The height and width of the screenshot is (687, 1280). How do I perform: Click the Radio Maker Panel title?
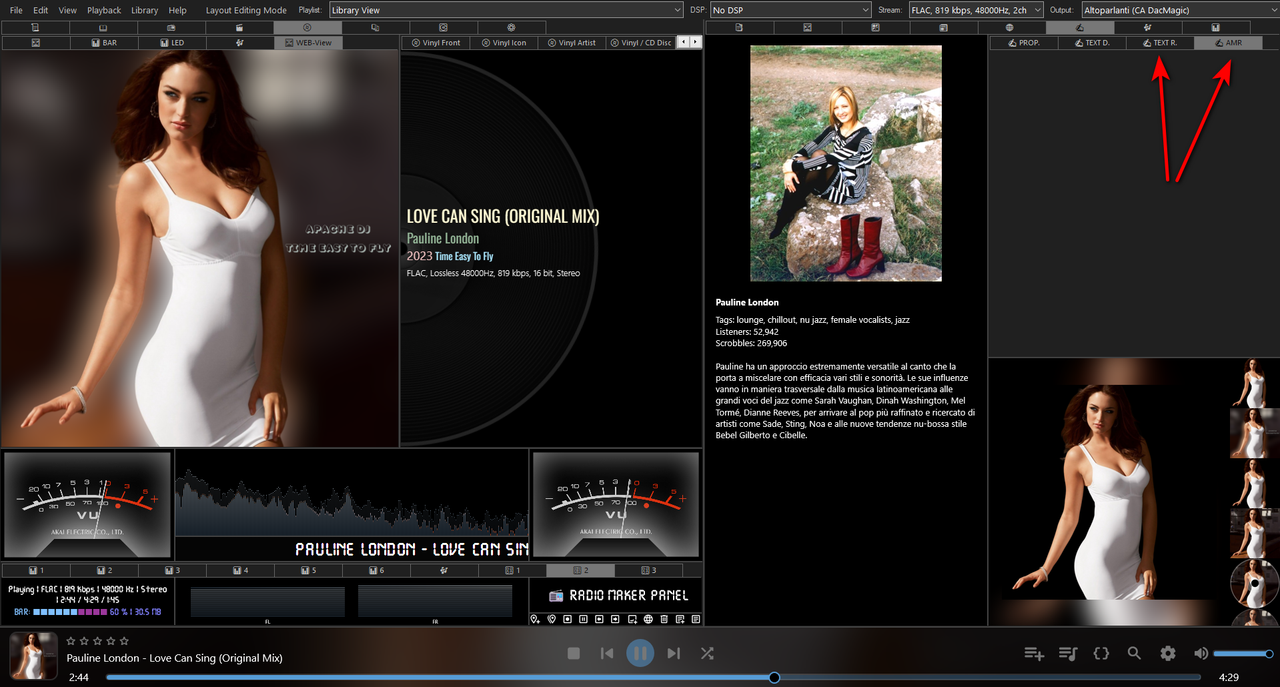pyautogui.click(x=628, y=595)
